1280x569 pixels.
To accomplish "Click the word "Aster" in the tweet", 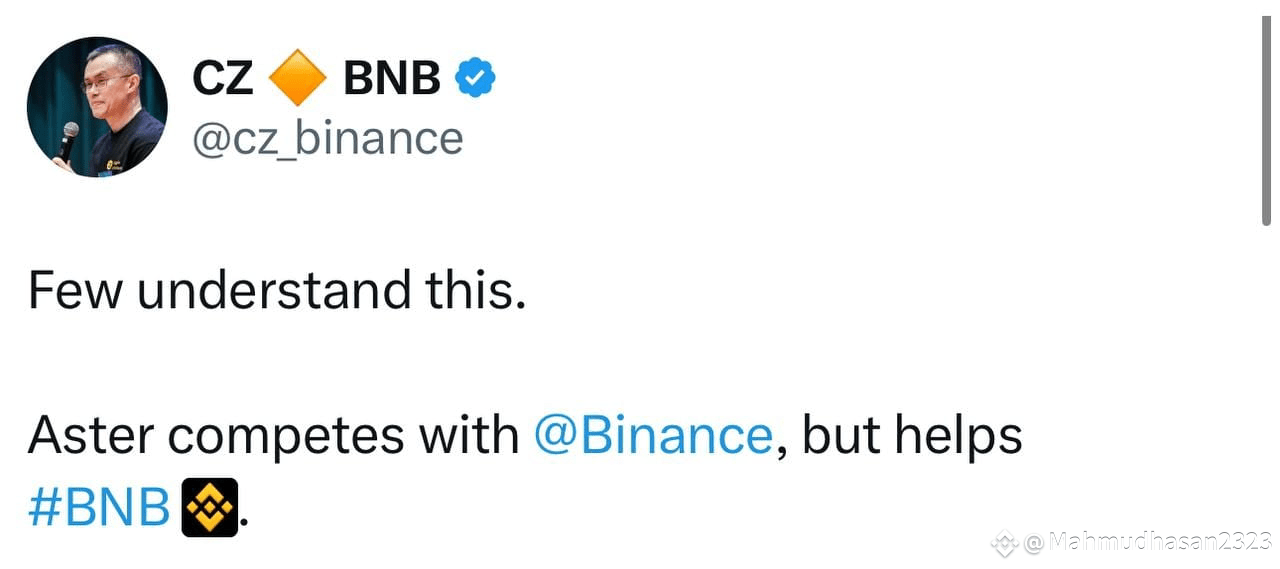I will click(91, 435).
